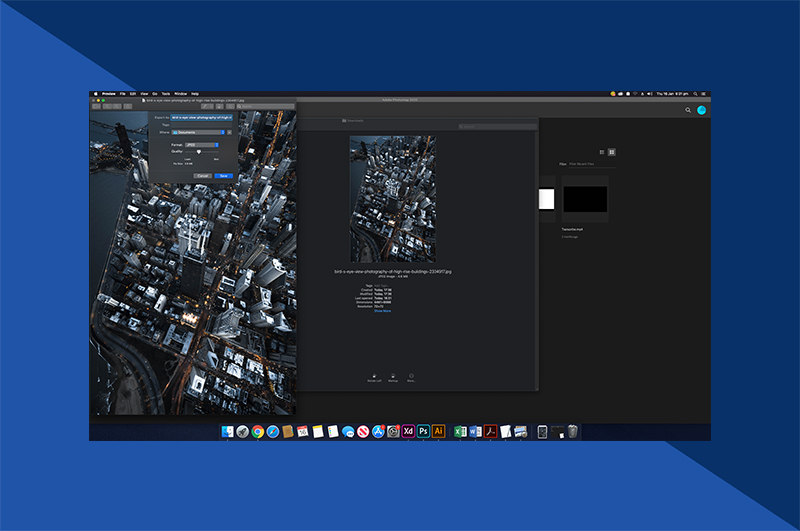Click Markup in Finder preview pane
The image size is (800, 531).
[x=393, y=377]
